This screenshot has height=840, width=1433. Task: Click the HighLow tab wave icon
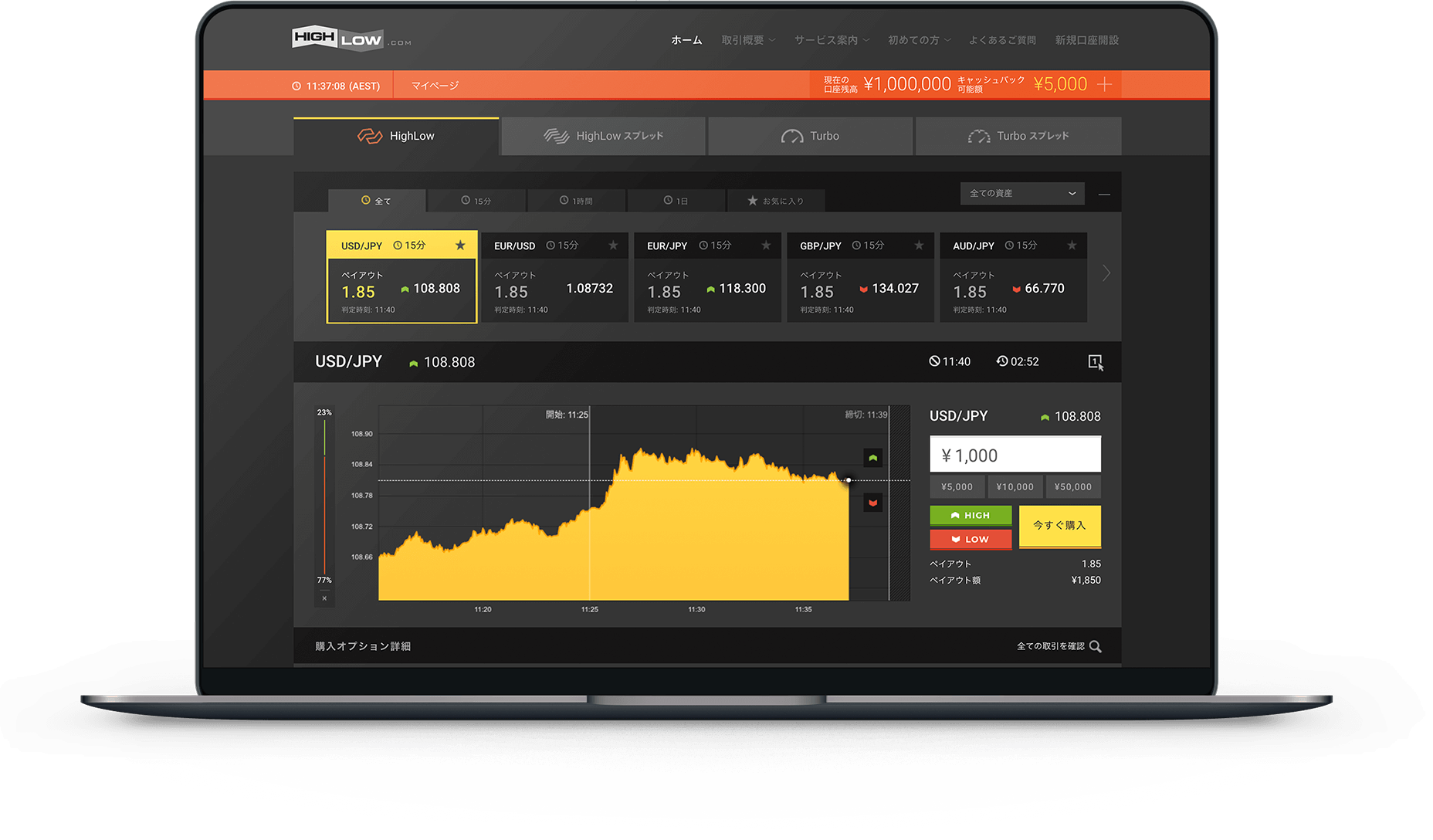[x=370, y=136]
